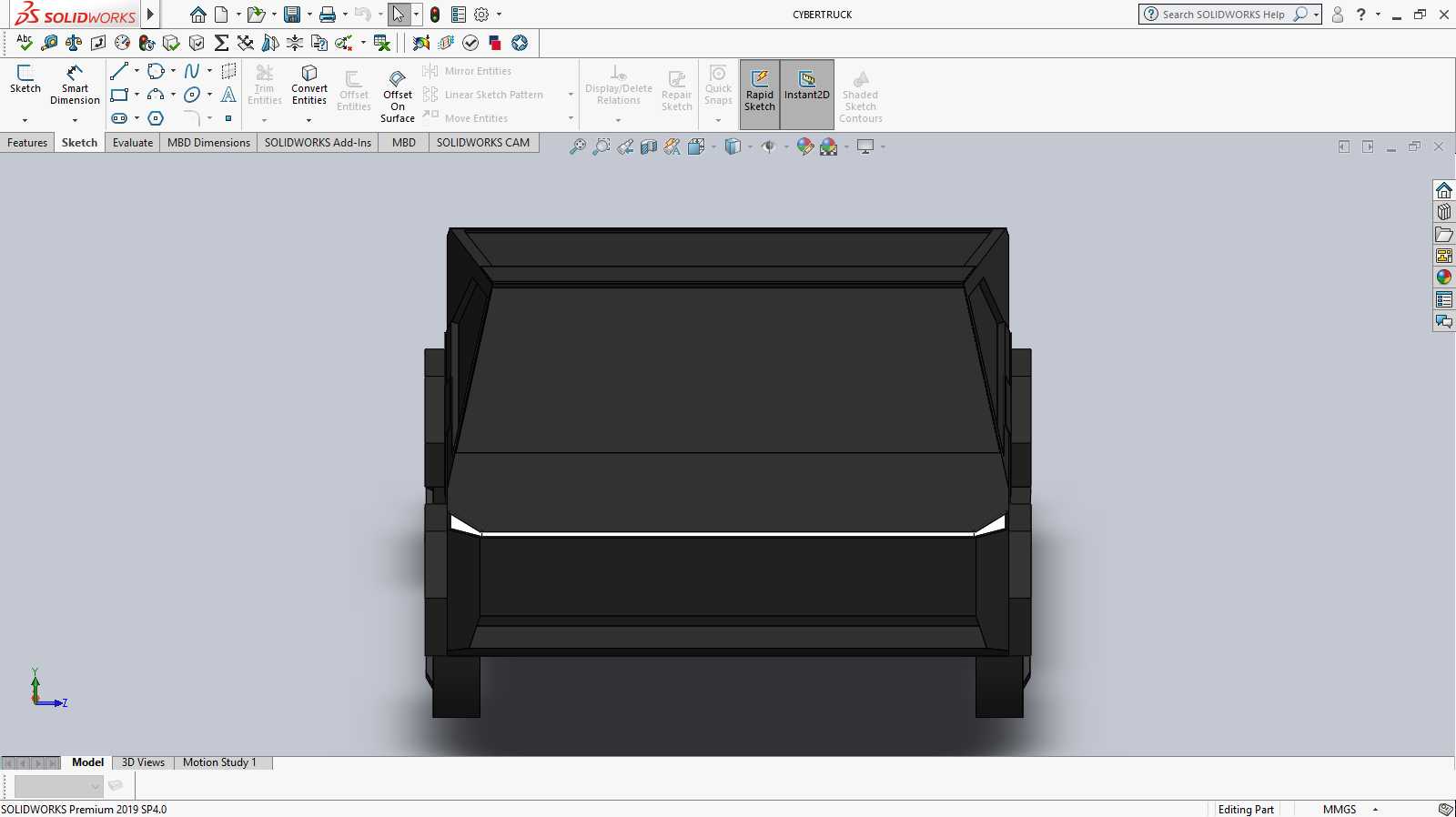Click the Save disk icon
Viewport: 1456px width, 817px height.
[292, 15]
